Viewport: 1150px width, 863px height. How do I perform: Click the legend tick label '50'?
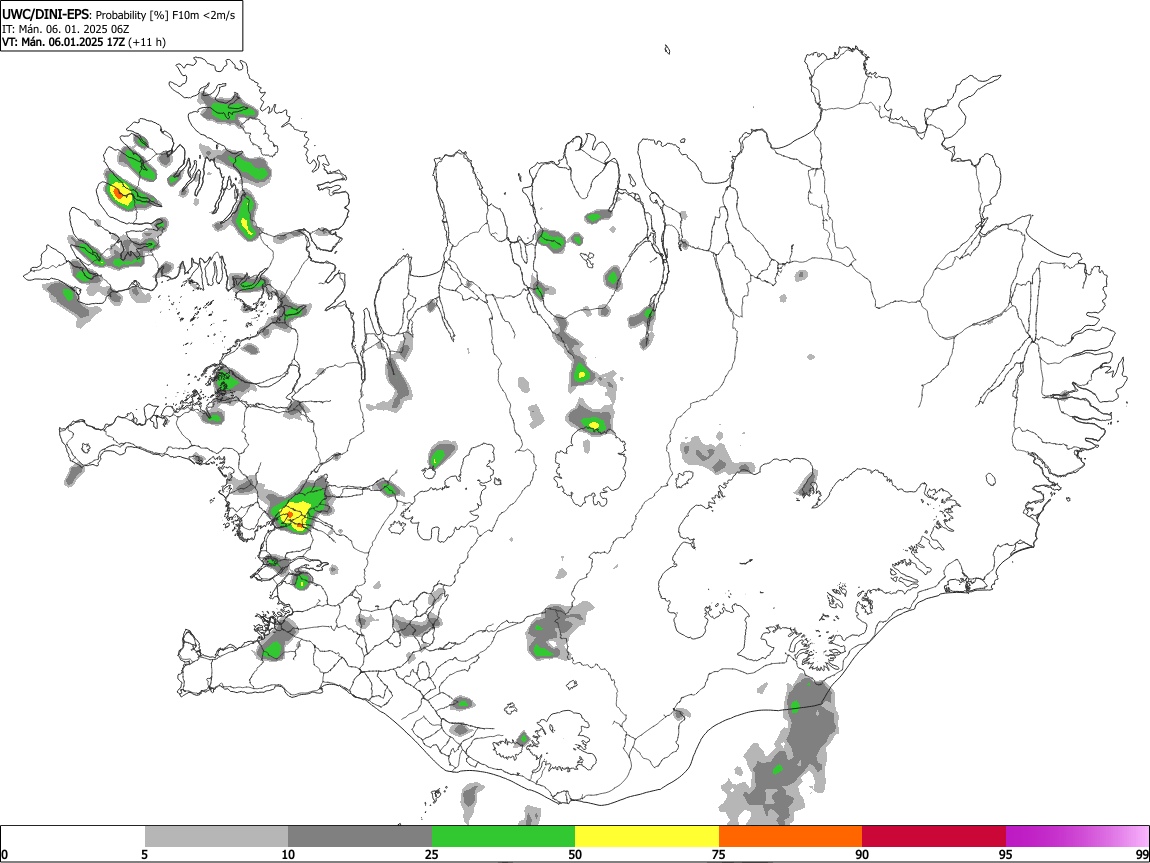pyautogui.click(x=575, y=855)
